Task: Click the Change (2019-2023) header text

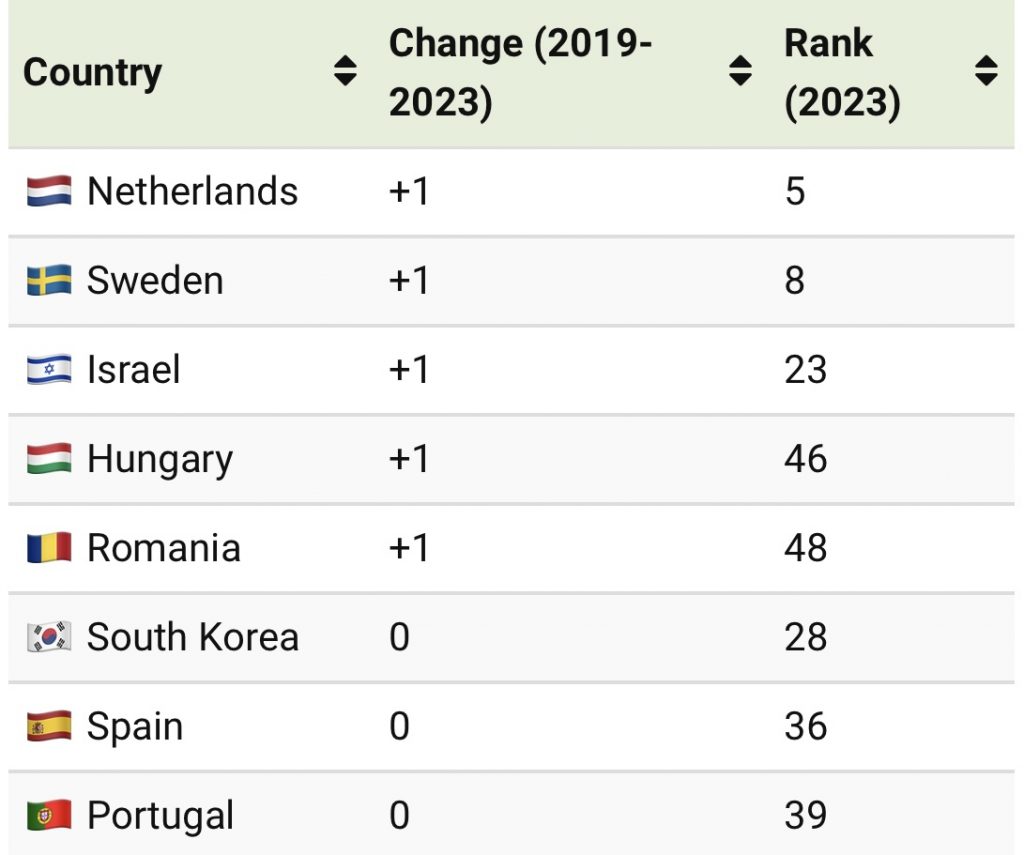Action: [520, 72]
